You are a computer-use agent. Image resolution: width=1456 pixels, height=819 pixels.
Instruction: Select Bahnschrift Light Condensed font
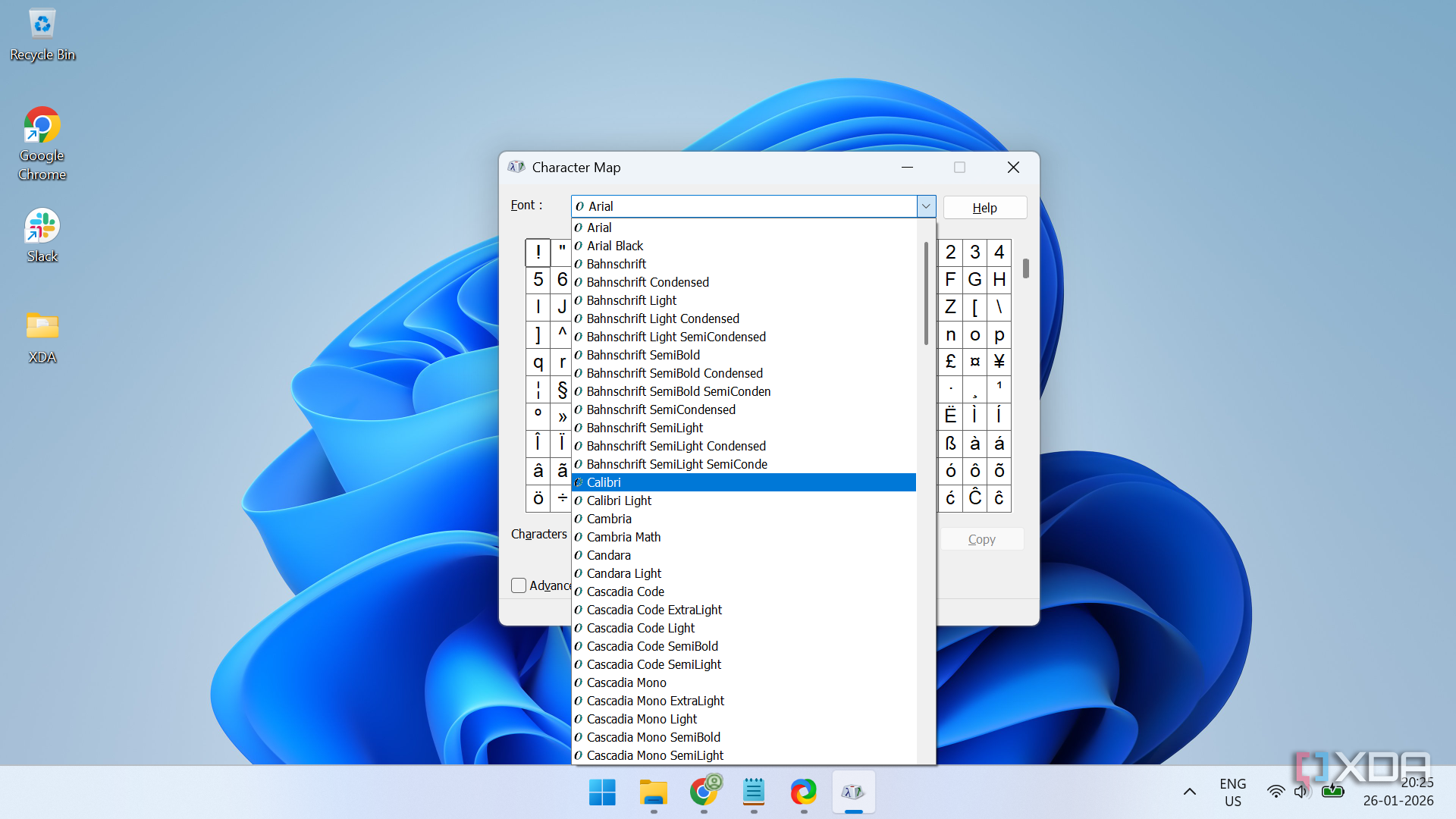pos(744,318)
